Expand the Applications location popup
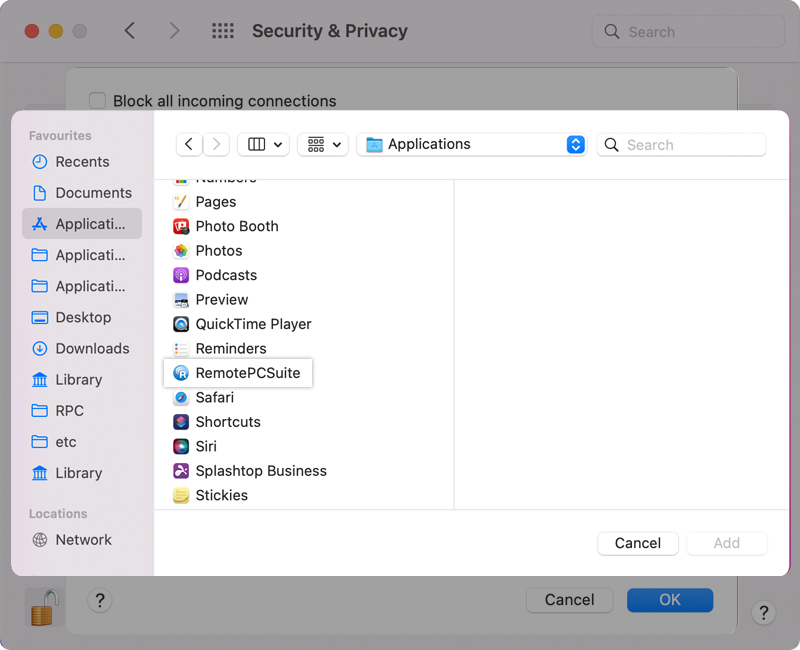 [x=575, y=144]
